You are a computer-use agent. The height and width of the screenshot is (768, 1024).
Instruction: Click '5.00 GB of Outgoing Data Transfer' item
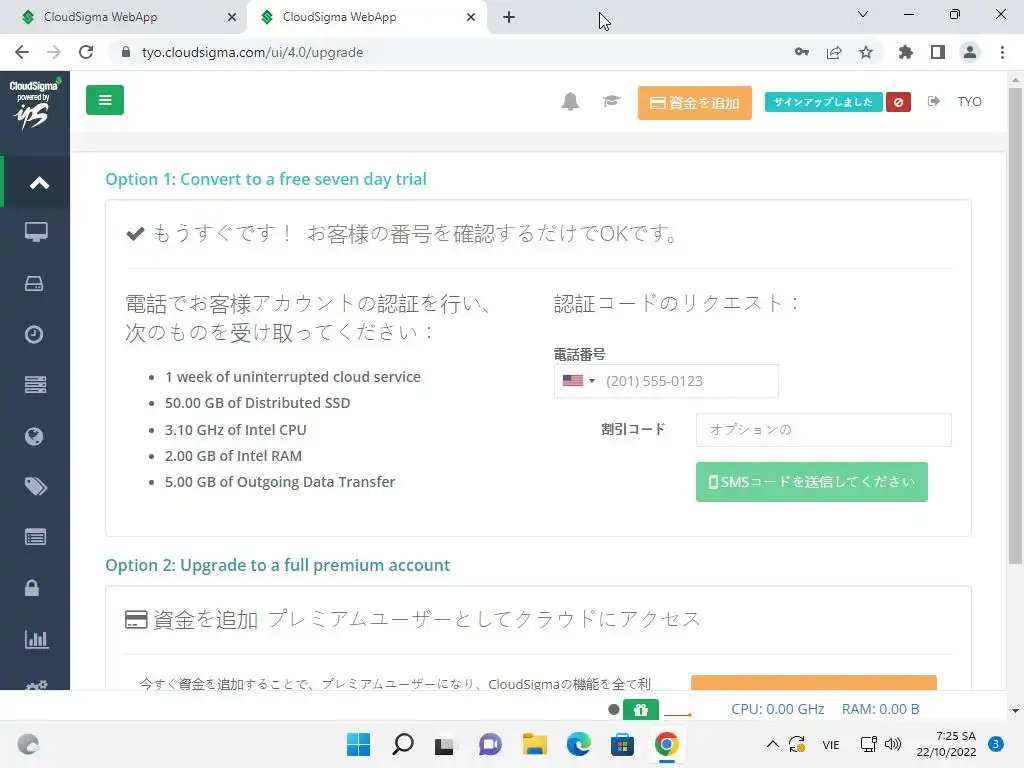click(x=280, y=482)
